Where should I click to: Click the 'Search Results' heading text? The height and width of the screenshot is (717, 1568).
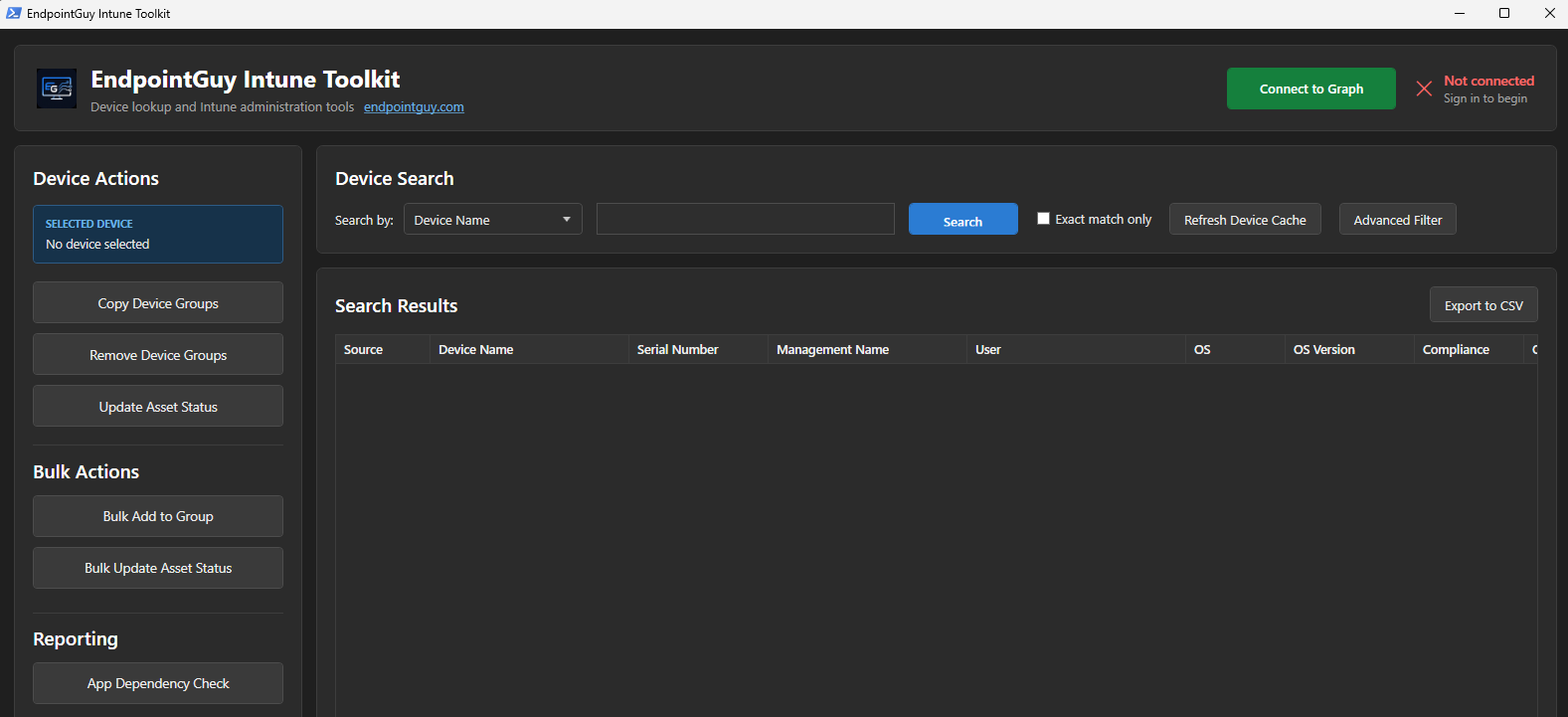click(396, 306)
